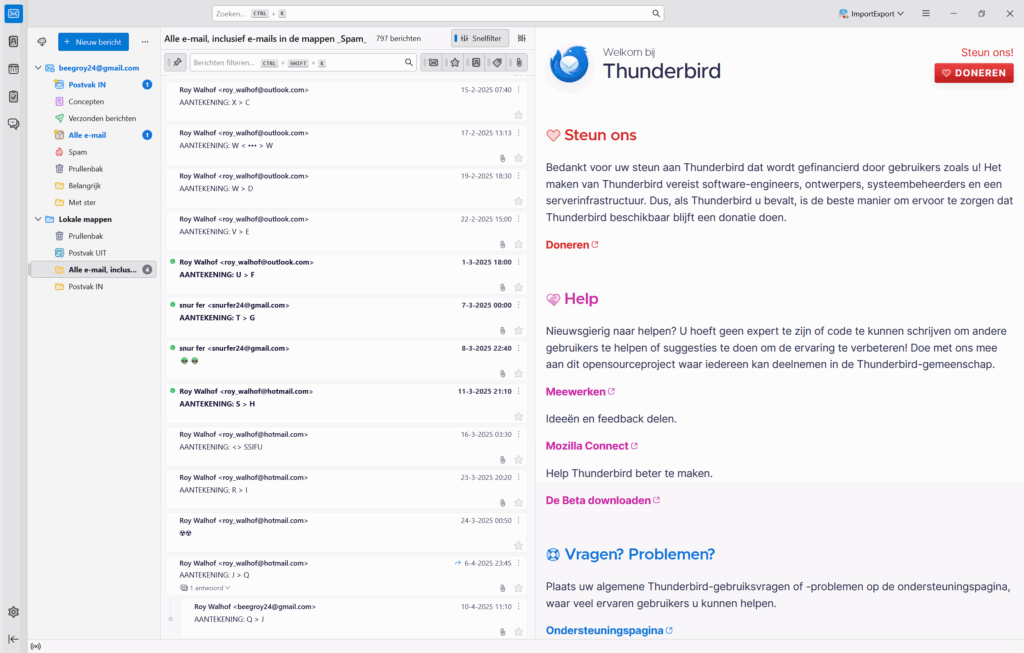This screenshot has height=653, width=1024.
Task: Select the Spam folder
Action: point(91,152)
